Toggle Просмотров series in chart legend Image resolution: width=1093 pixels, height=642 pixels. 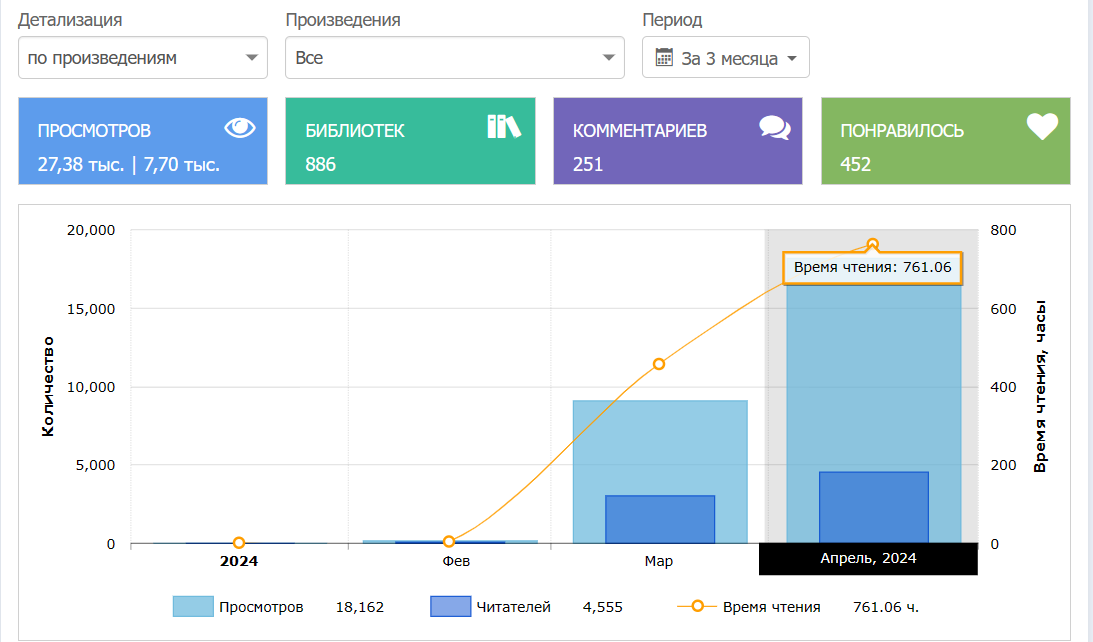pos(261,607)
